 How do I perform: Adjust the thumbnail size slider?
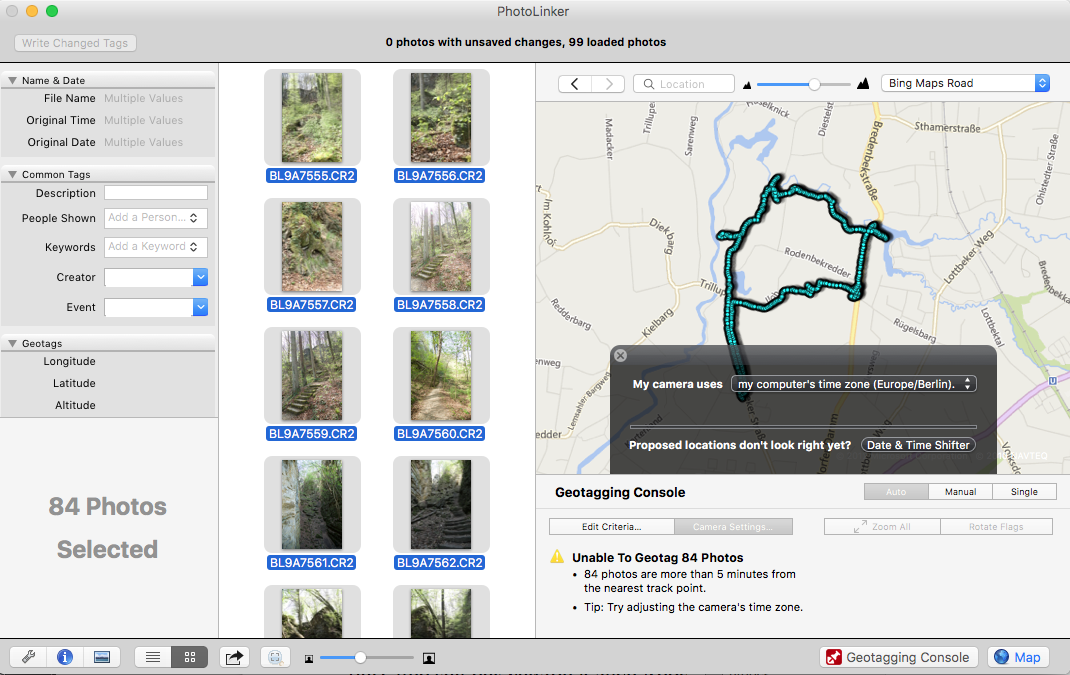(360, 657)
